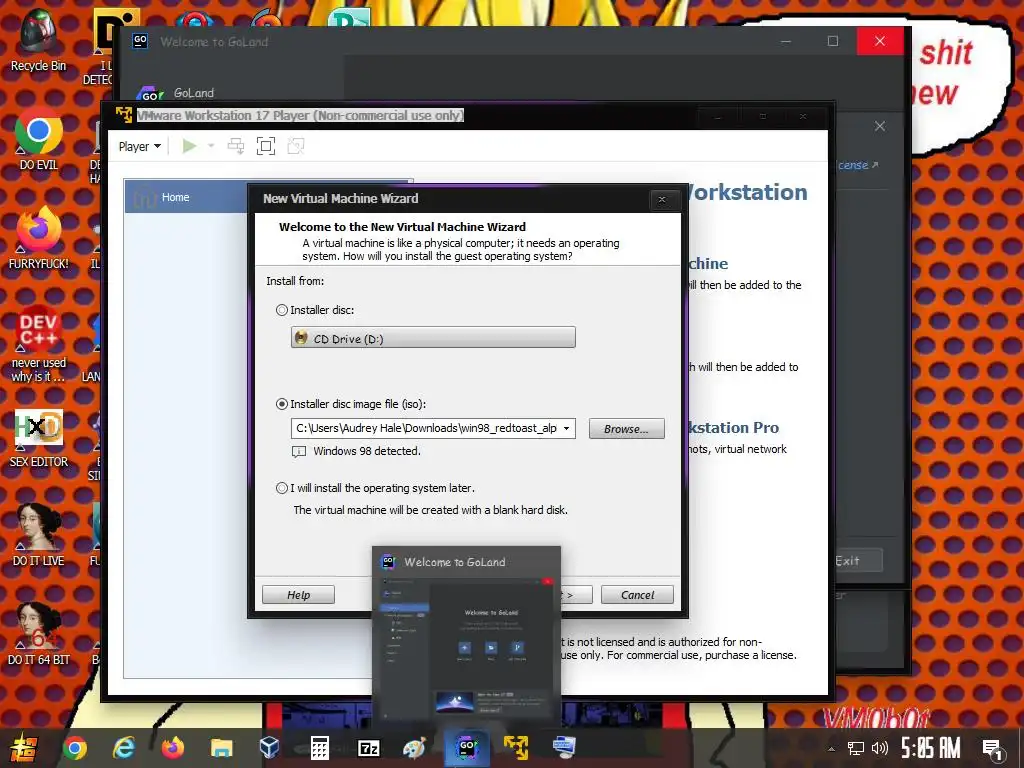Select the Installer disc radio button
This screenshot has width=1024, height=768.
(x=281, y=310)
